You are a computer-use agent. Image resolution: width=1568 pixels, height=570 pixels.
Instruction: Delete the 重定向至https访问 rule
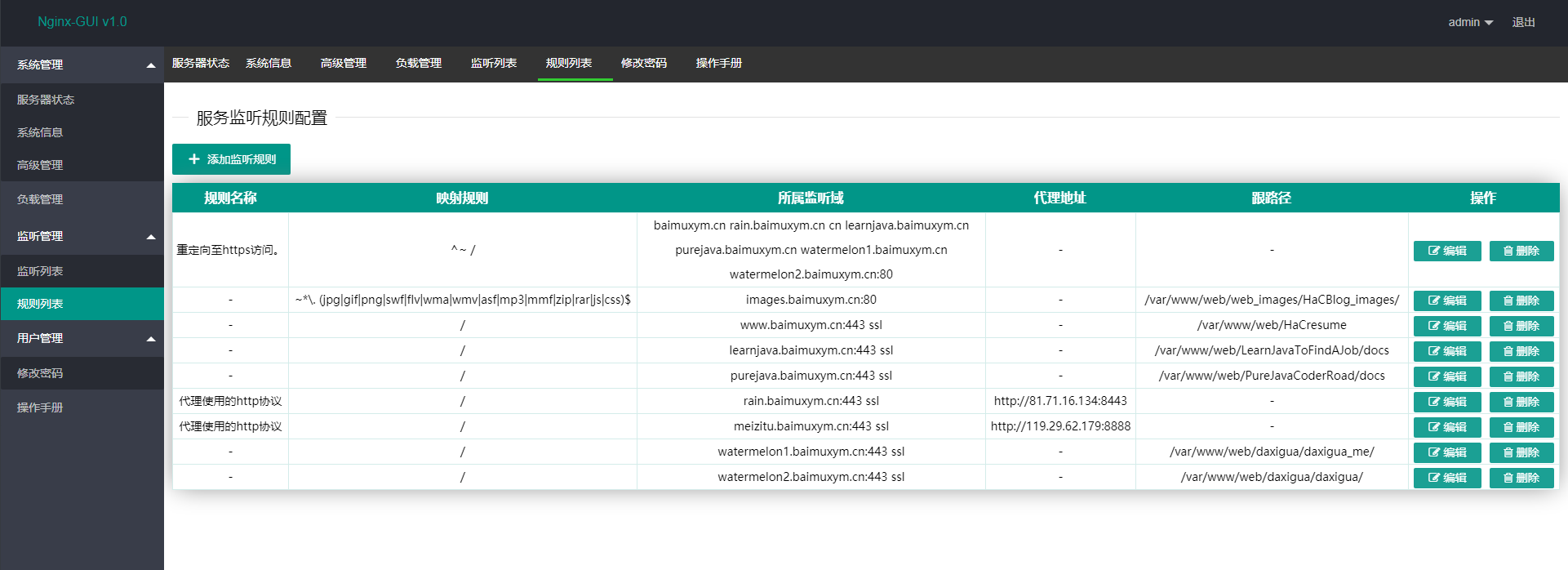tap(1521, 251)
